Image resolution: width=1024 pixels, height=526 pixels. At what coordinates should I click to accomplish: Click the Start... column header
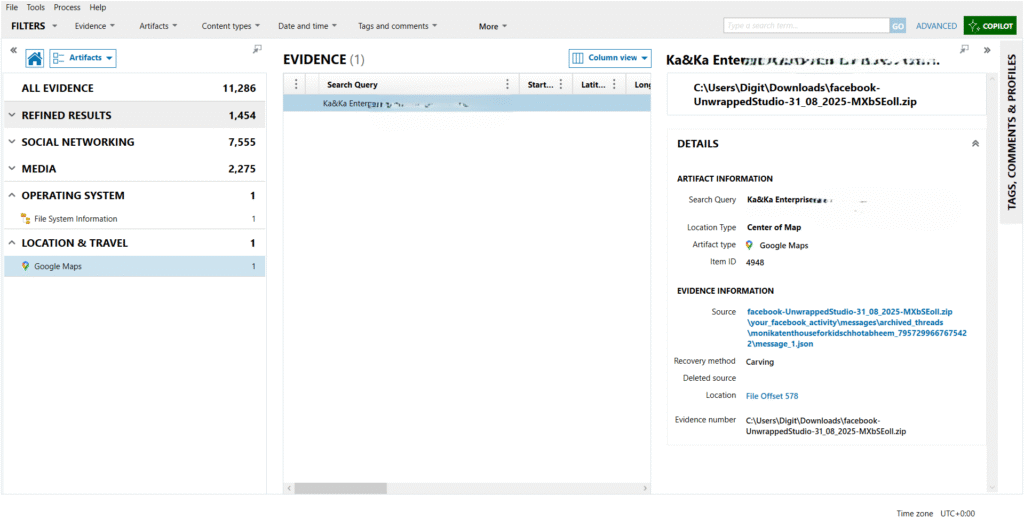coord(540,84)
